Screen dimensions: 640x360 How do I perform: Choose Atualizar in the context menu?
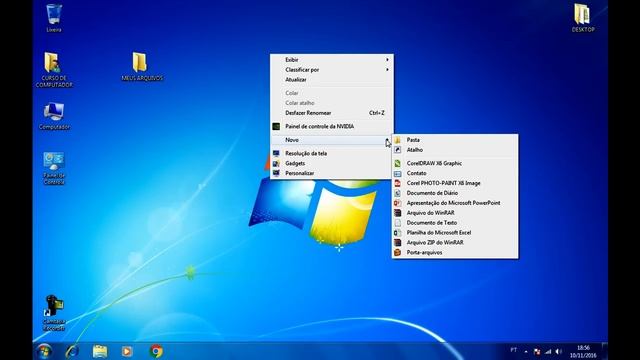pos(331,80)
